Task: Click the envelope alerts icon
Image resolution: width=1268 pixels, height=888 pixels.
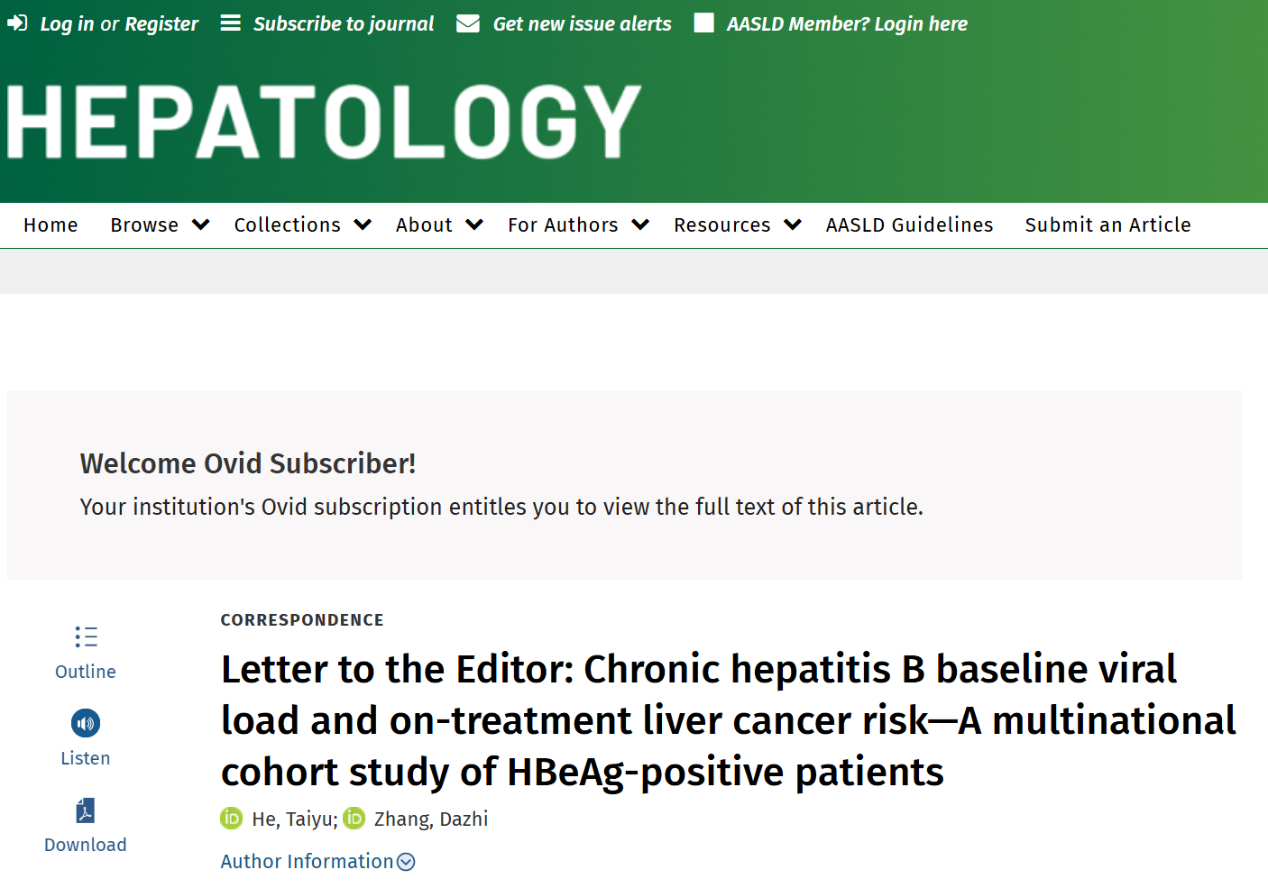Action: [x=468, y=23]
